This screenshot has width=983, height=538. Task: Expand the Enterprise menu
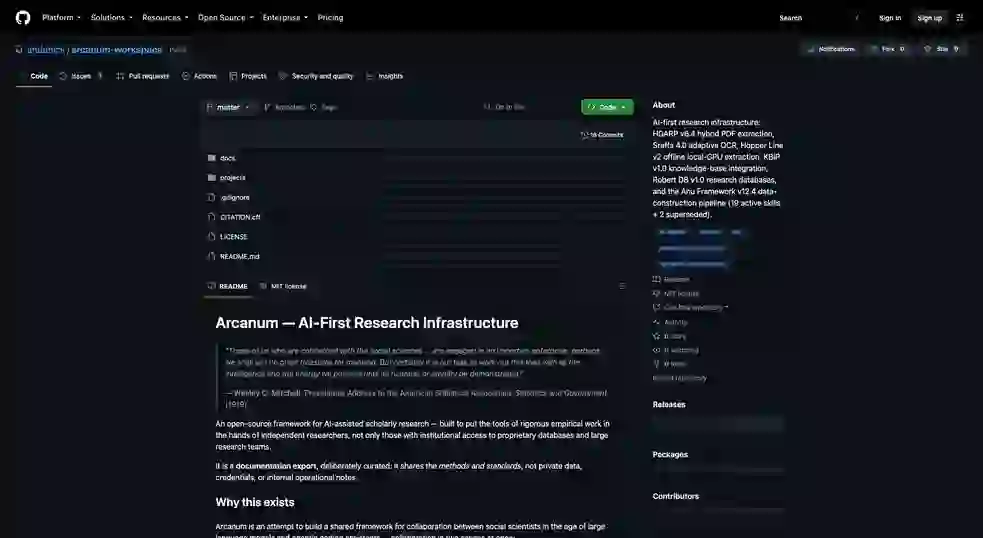tap(285, 18)
